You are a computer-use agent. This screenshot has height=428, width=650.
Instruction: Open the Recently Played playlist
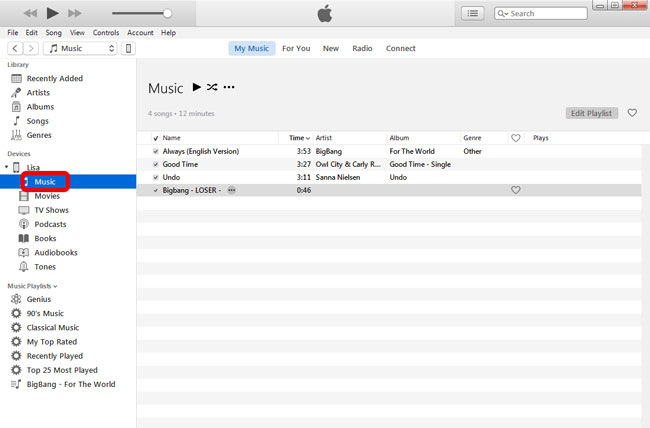[x=55, y=356]
